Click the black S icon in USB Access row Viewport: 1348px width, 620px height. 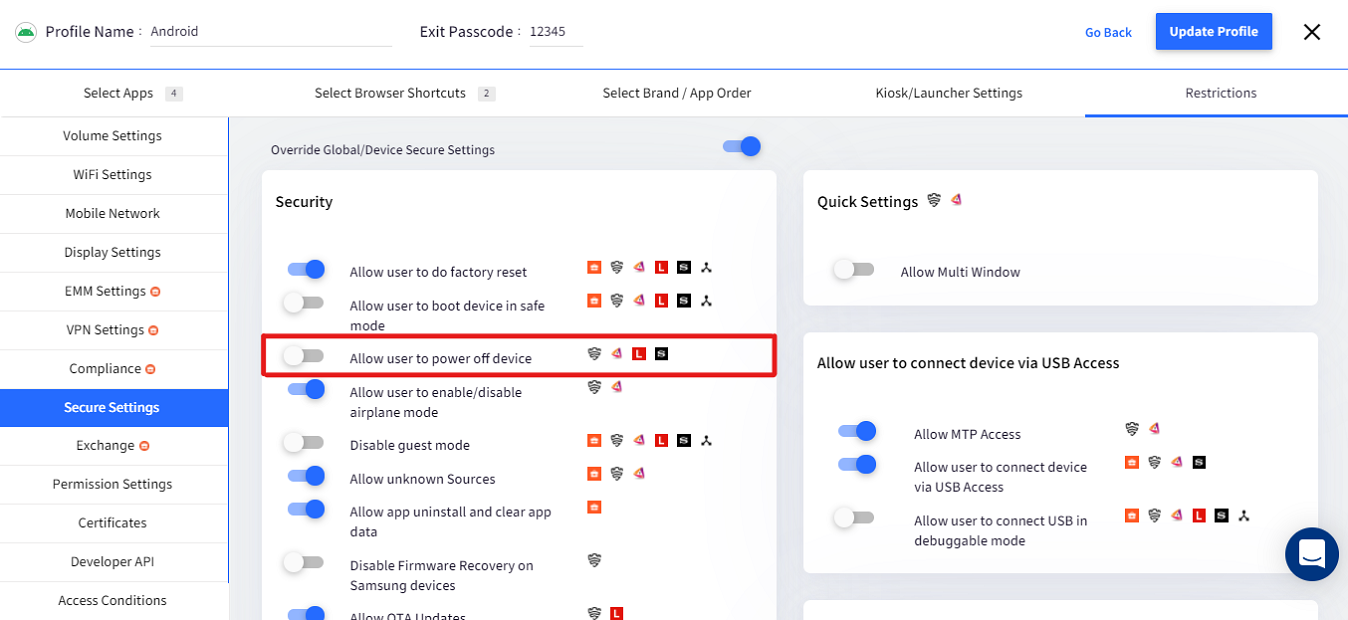(x=1199, y=462)
